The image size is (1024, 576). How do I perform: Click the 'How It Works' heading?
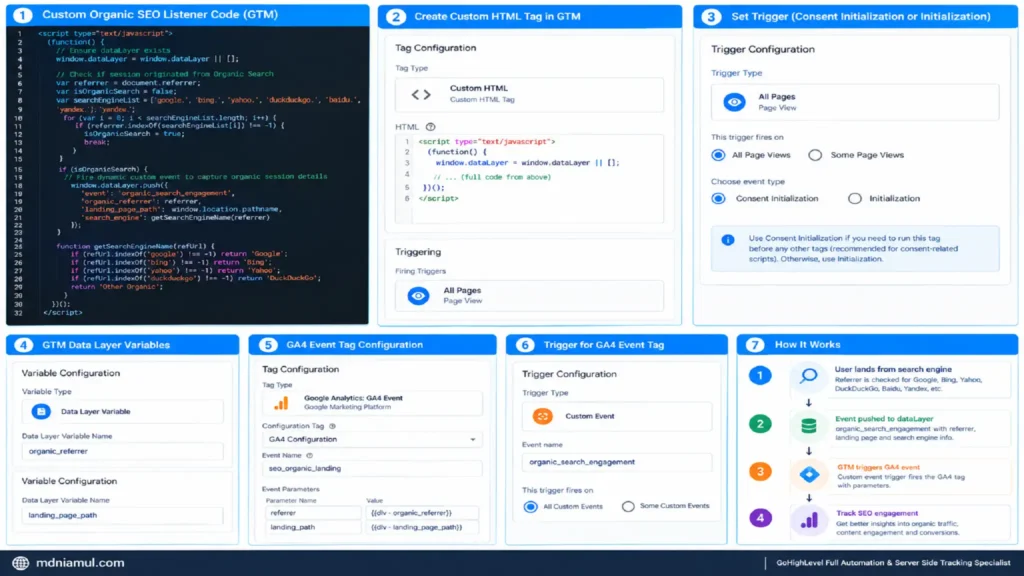(x=807, y=345)
